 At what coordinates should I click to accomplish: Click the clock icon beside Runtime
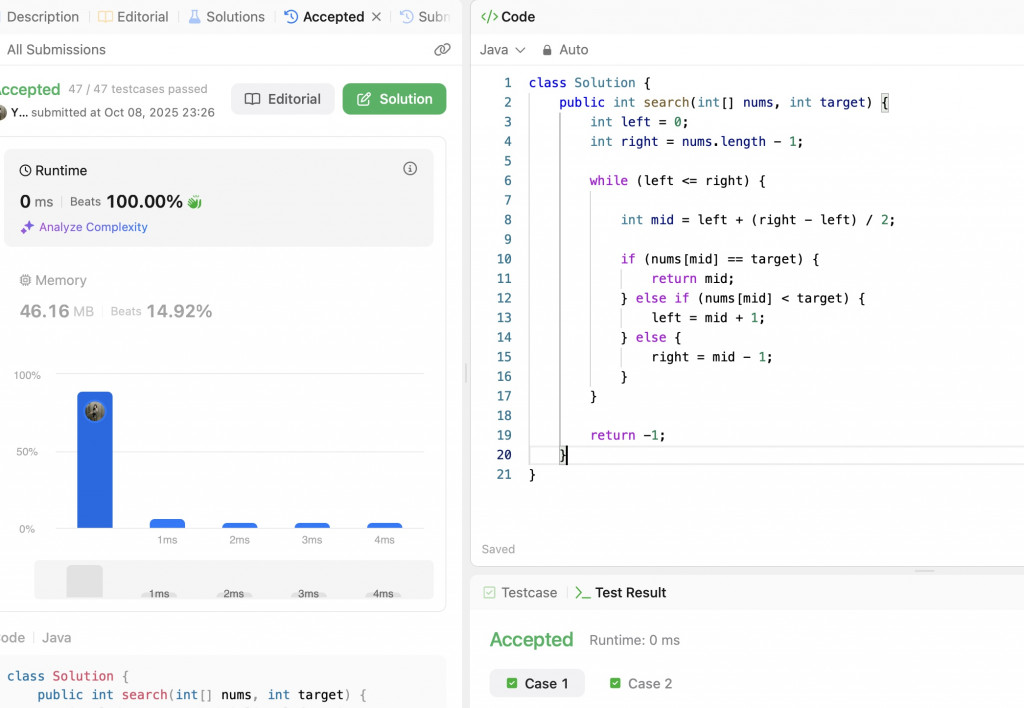[25, 170]
